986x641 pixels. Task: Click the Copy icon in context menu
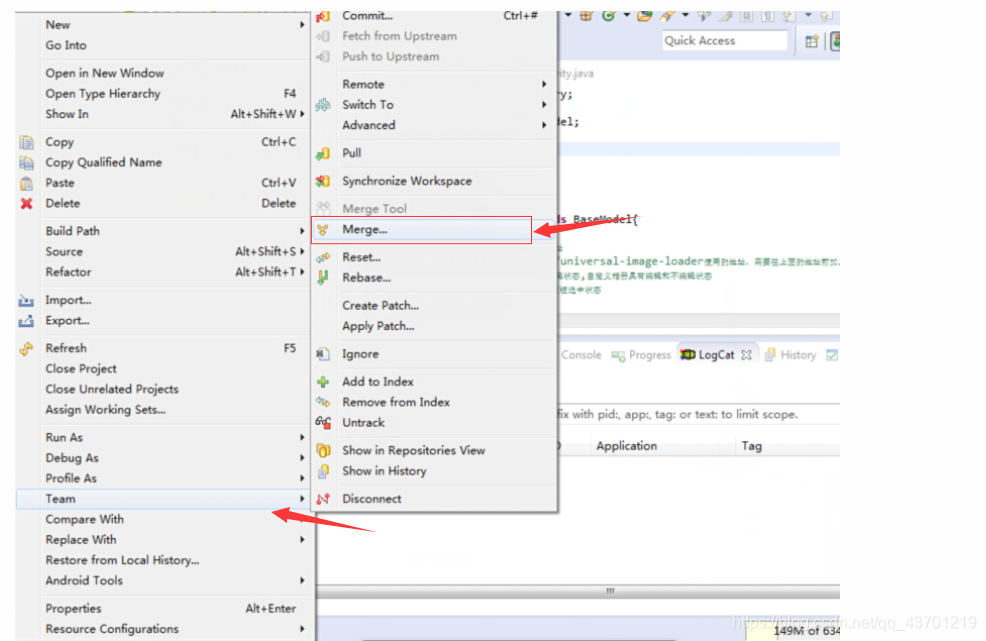(26, 142)
